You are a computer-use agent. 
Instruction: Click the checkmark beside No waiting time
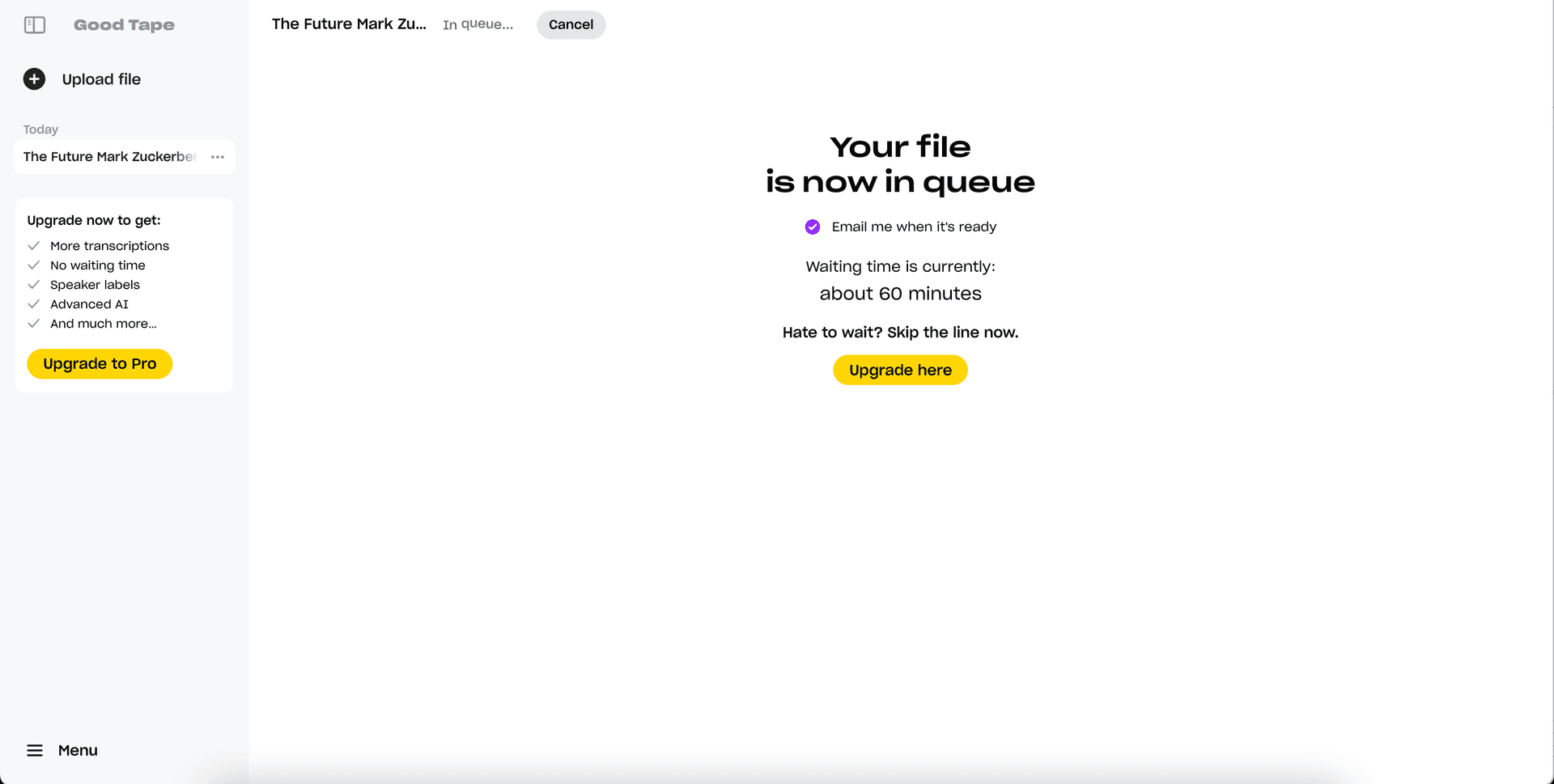coord(34,265)
